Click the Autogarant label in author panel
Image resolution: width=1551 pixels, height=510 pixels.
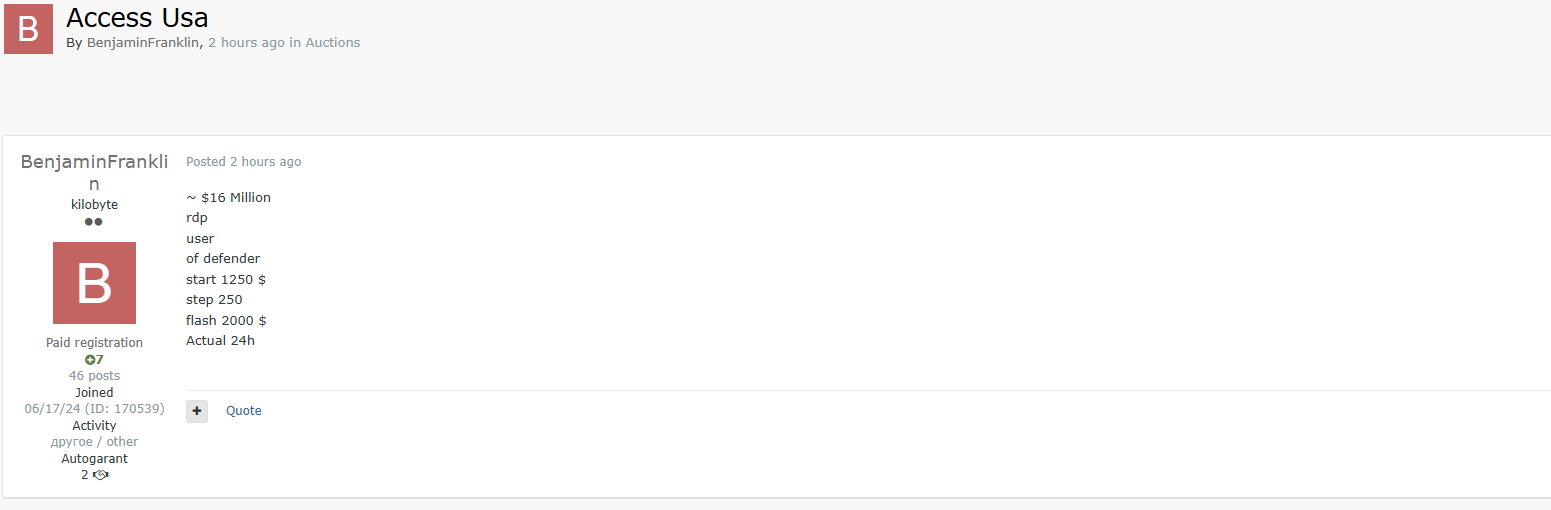pos(94,459)
